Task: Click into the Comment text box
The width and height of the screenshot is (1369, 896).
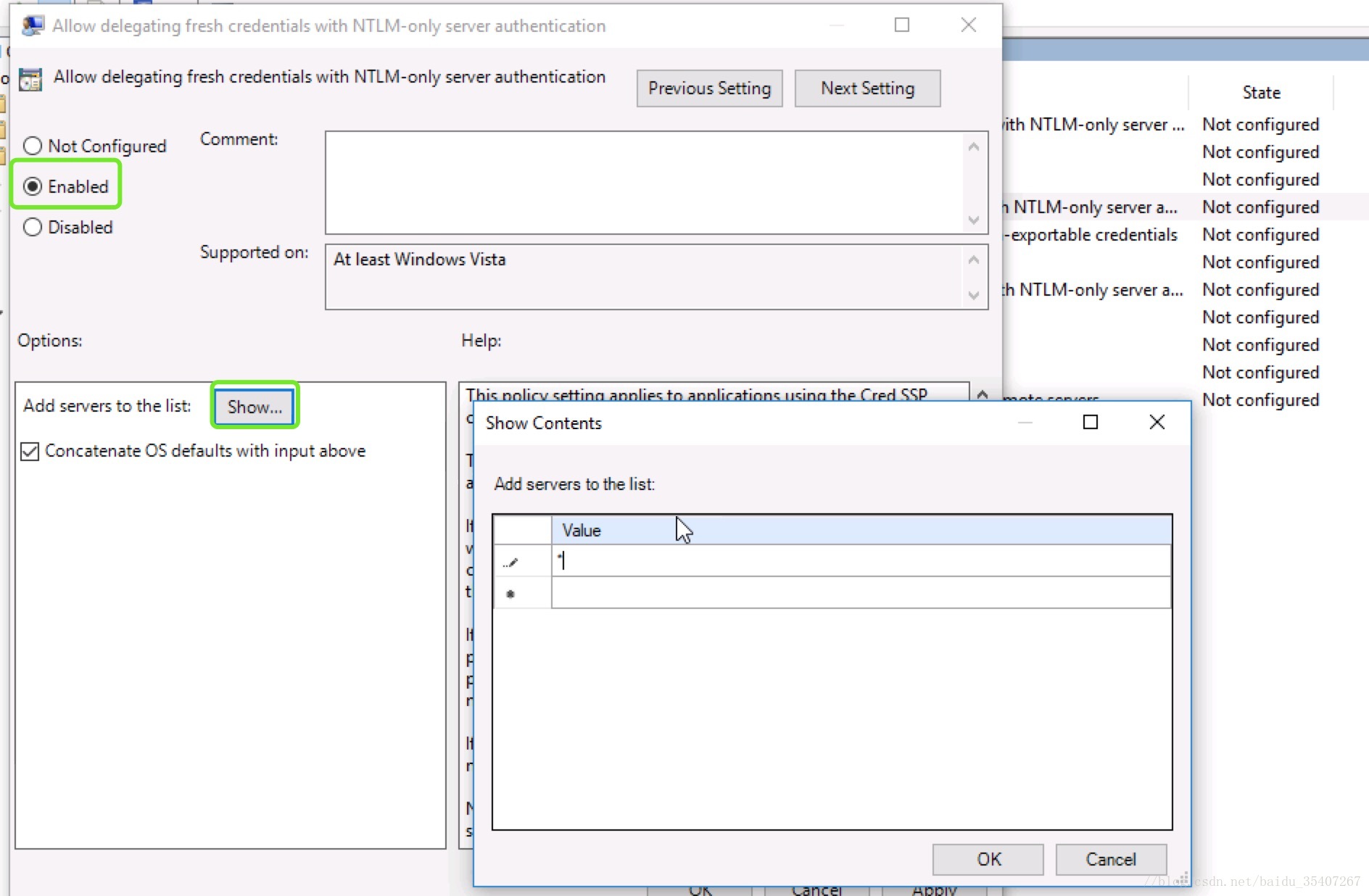Action: point(645,183)
